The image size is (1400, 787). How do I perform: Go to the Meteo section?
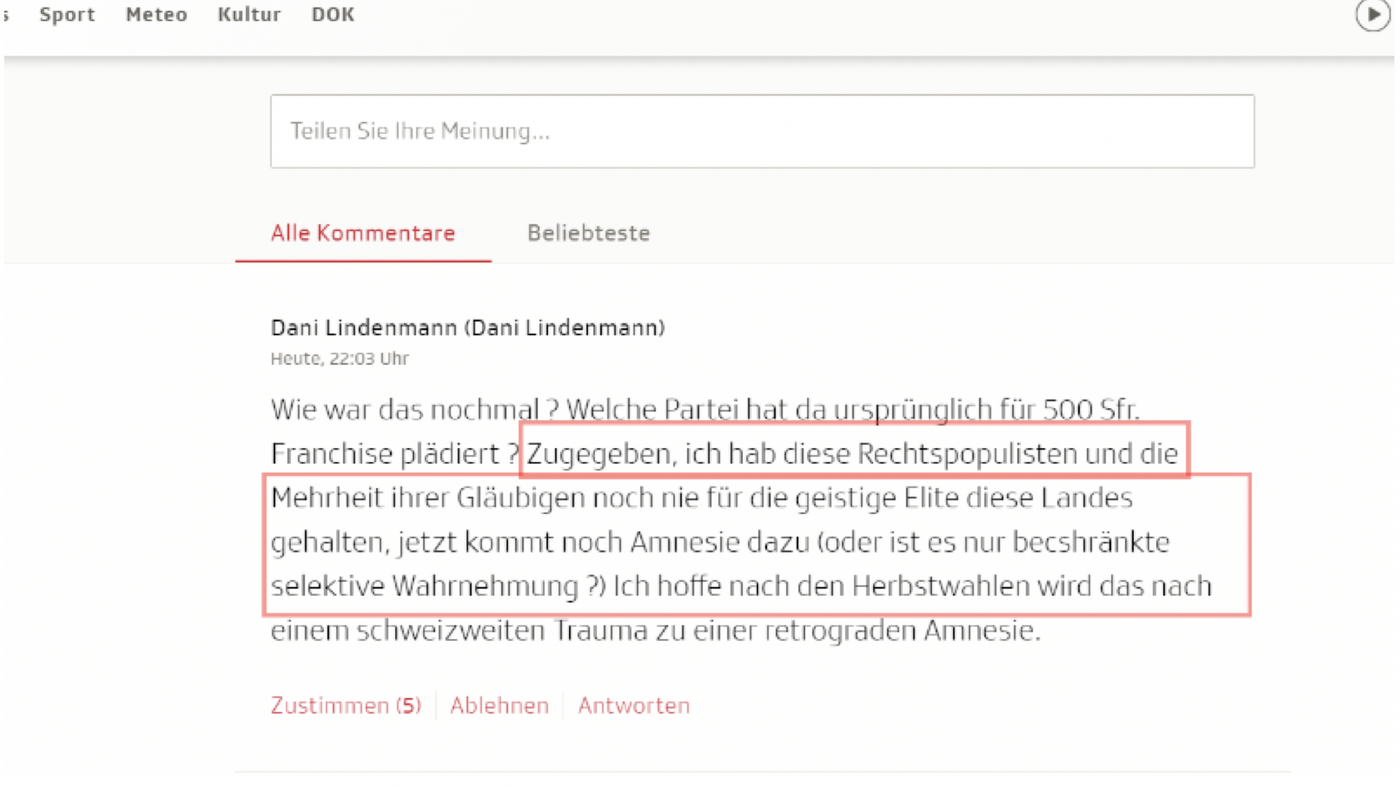click(156, 15)
